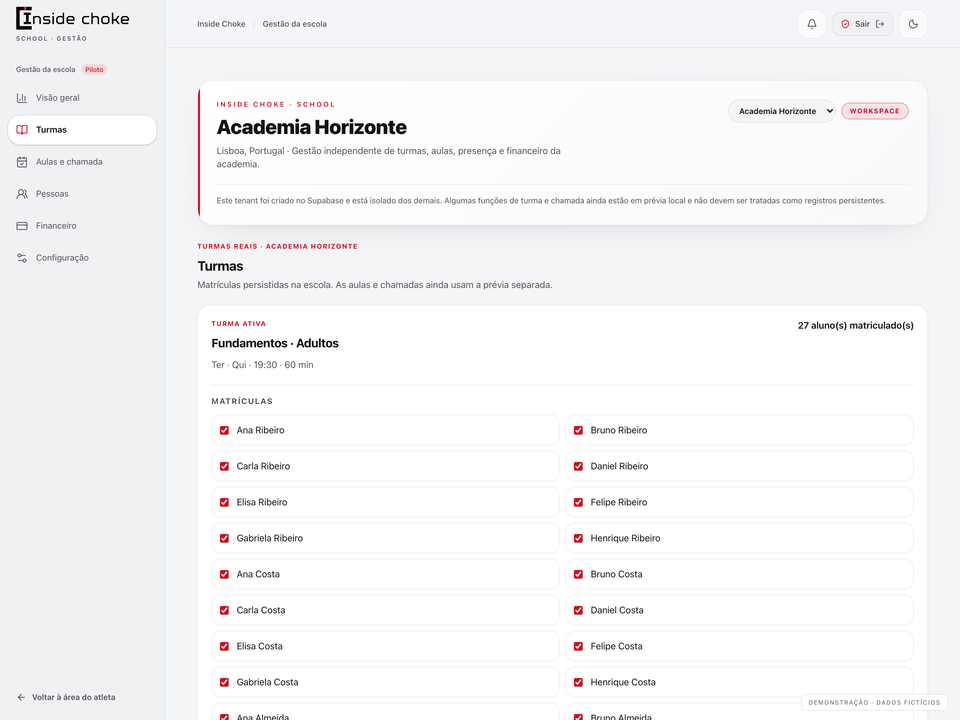The image size is (960, 720).
Task: Click the Inside Choke logo icon
Action: 23,18
